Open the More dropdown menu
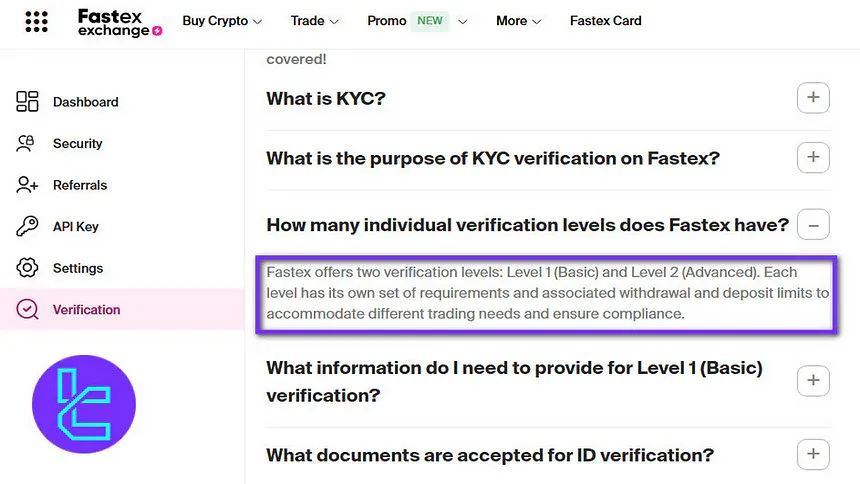 coord(518,21)
